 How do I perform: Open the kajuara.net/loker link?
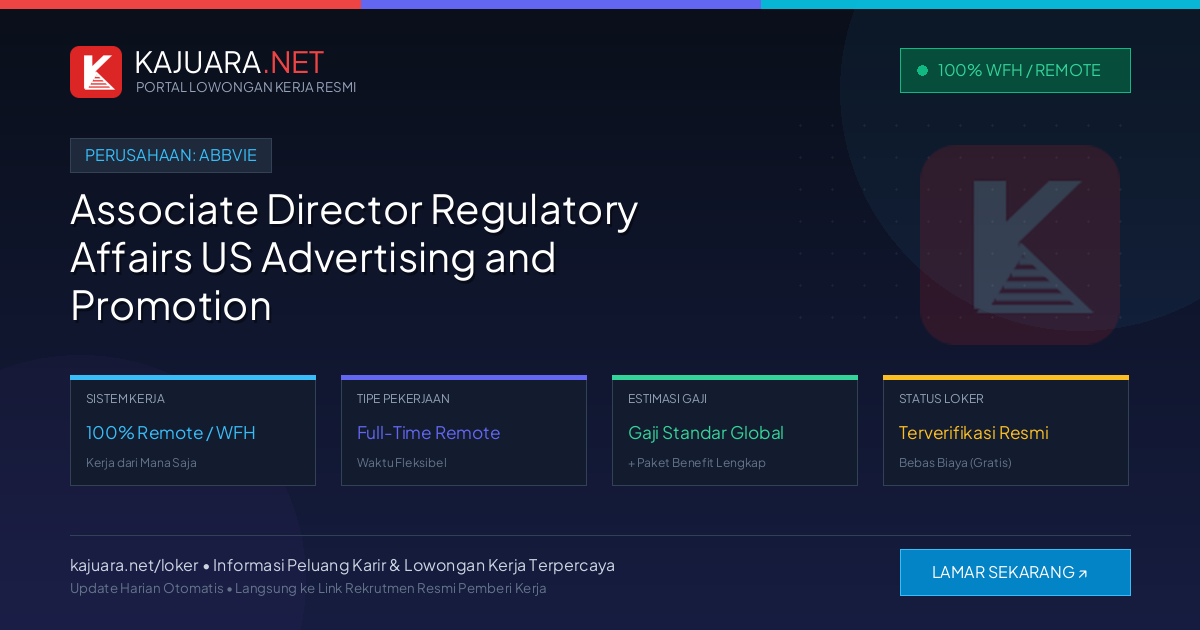coord(134,565)
